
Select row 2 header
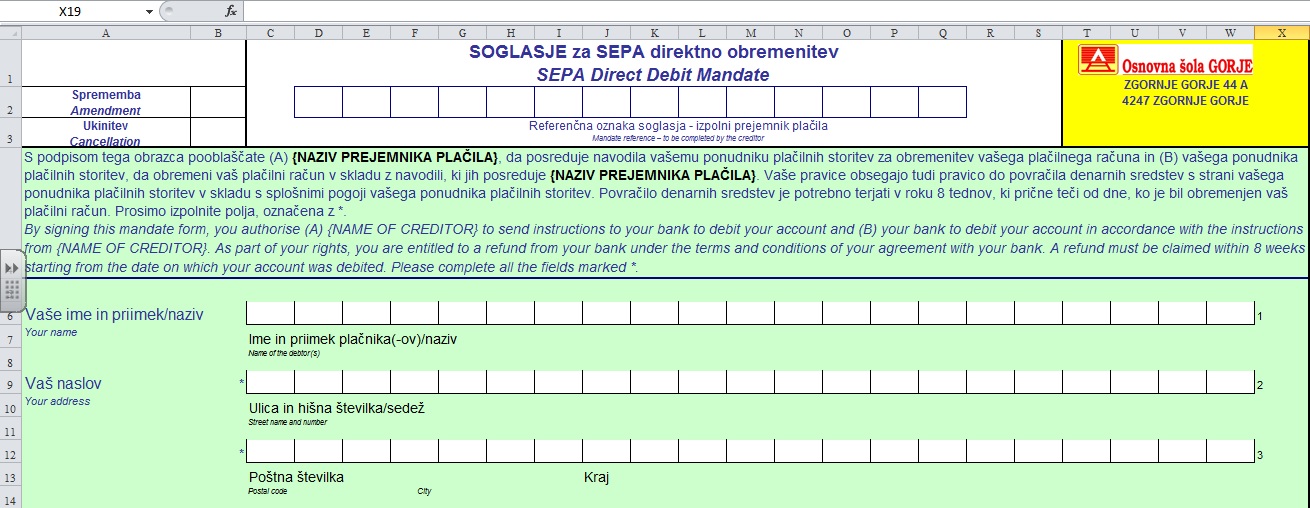[10, 102]
